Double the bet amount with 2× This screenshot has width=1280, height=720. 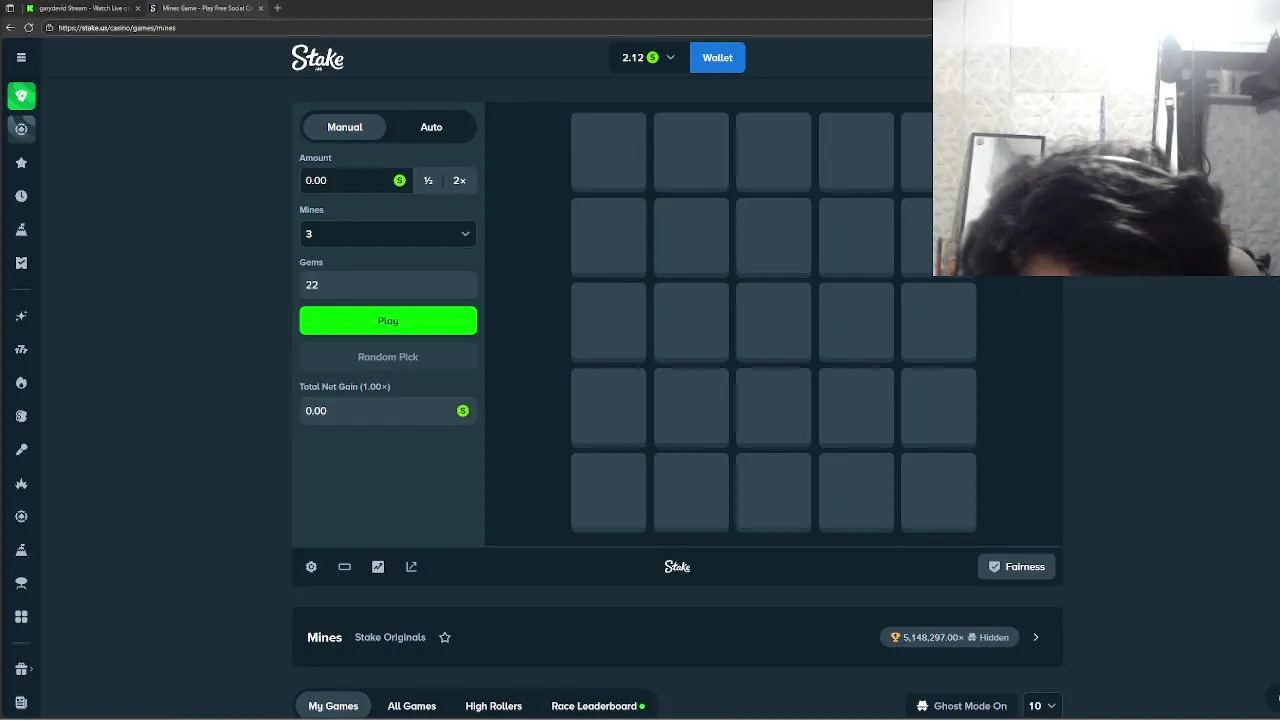pos(459,181)
